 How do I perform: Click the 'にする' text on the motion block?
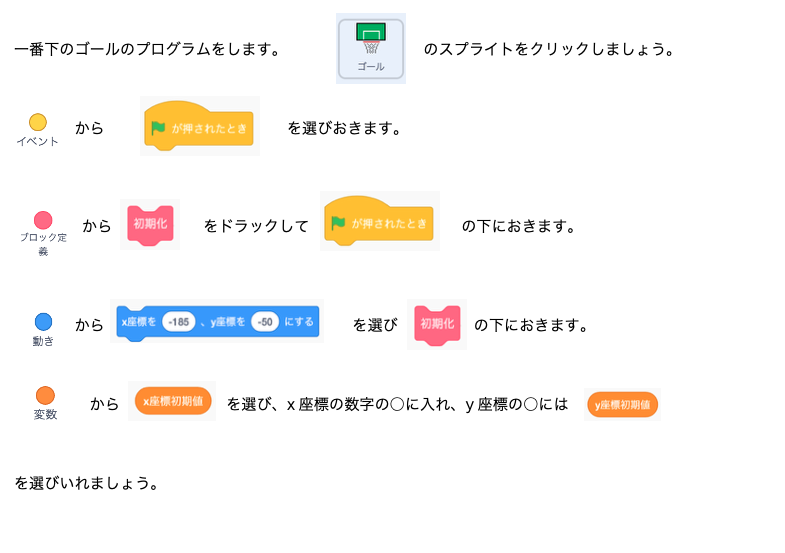click(299, 322)
